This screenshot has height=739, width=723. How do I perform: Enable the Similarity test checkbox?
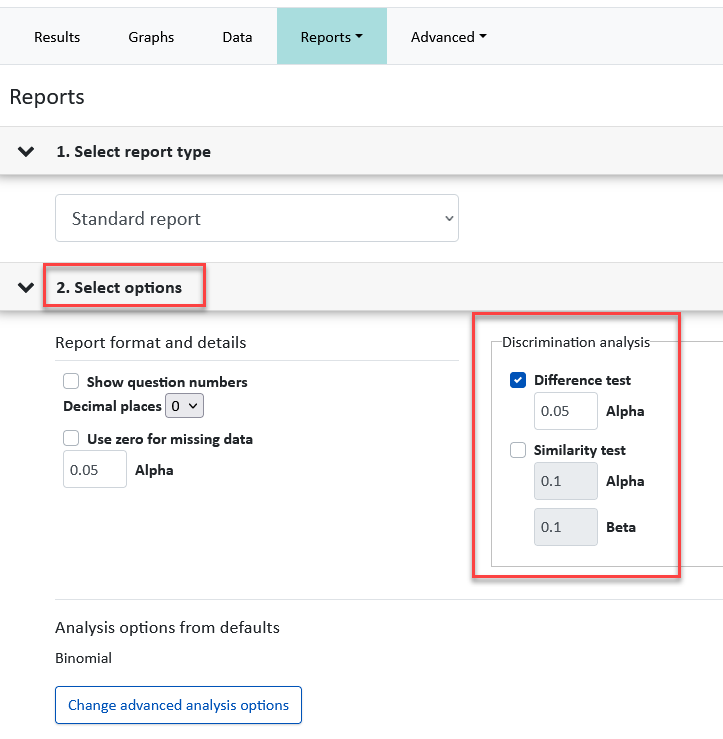point(518,450)
